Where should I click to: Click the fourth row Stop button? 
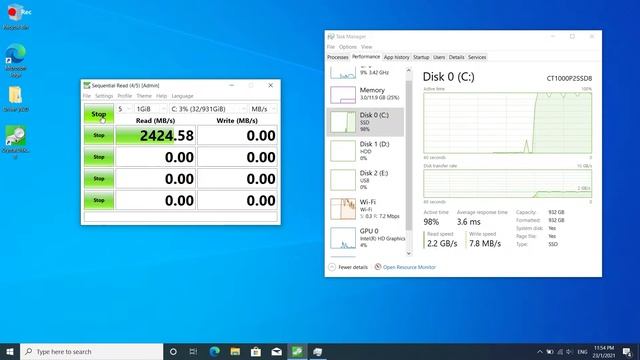pos(99,200)
